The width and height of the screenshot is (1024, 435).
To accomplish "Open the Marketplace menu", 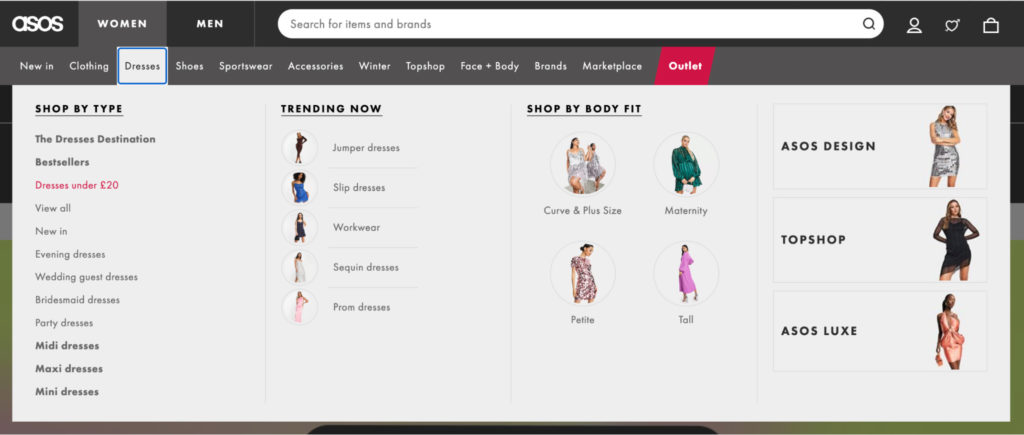I will pyautogui.click(x=612, y=66).
